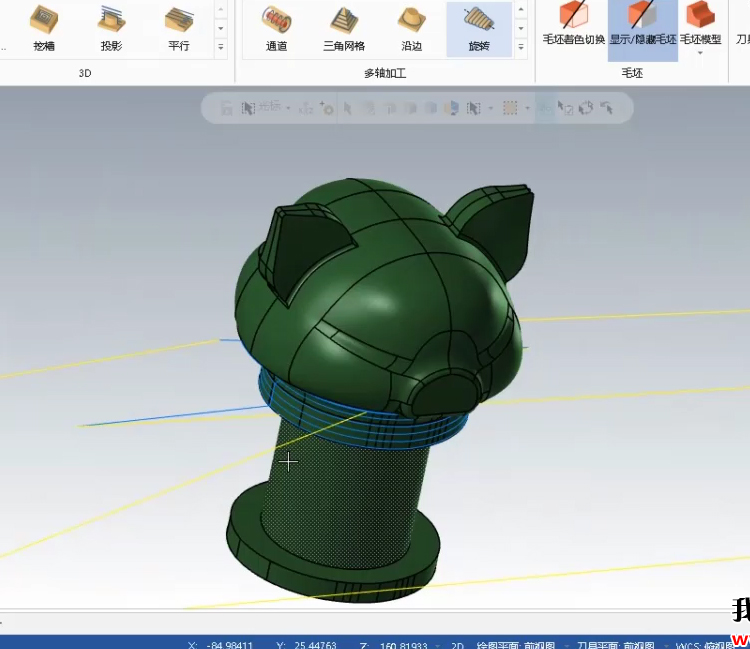Open the 毛坯模型 stock model tool
This screenshot has height=649, width=750.
point(700,23)
